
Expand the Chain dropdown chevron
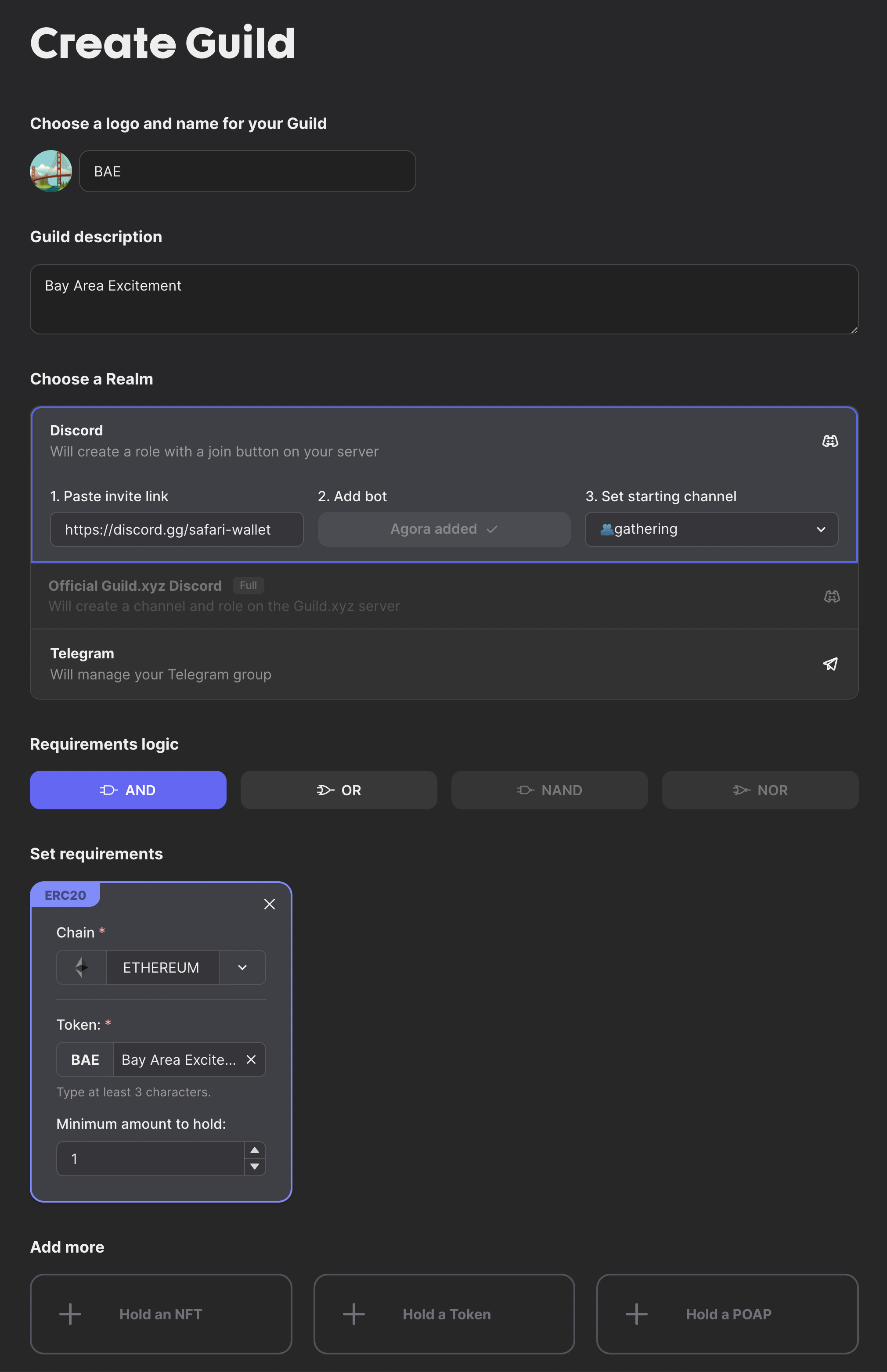coord(242,967)
